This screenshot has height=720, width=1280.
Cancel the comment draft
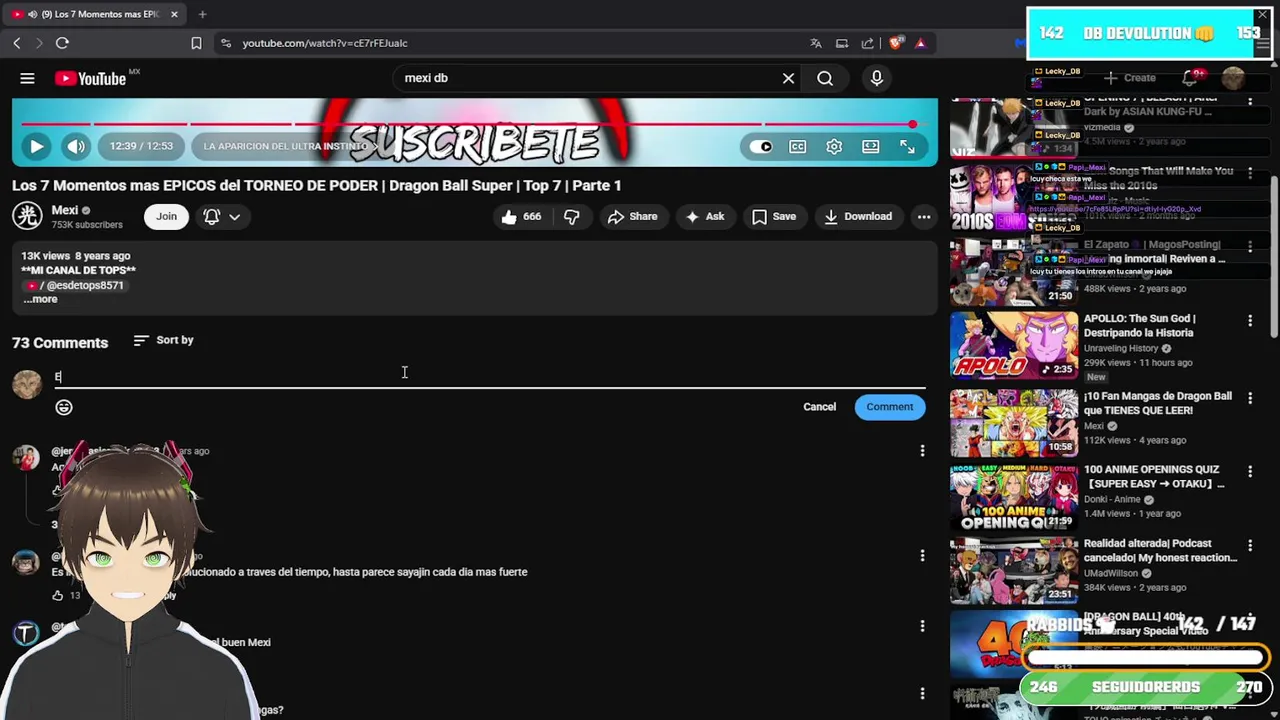pyautogui.click(x=819, y=407)
